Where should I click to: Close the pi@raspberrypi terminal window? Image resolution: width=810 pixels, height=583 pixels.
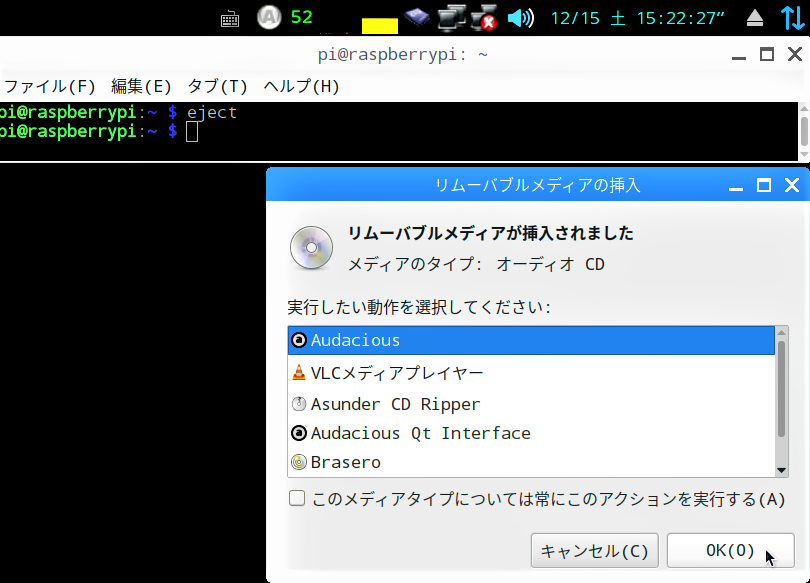coord(795,54)
